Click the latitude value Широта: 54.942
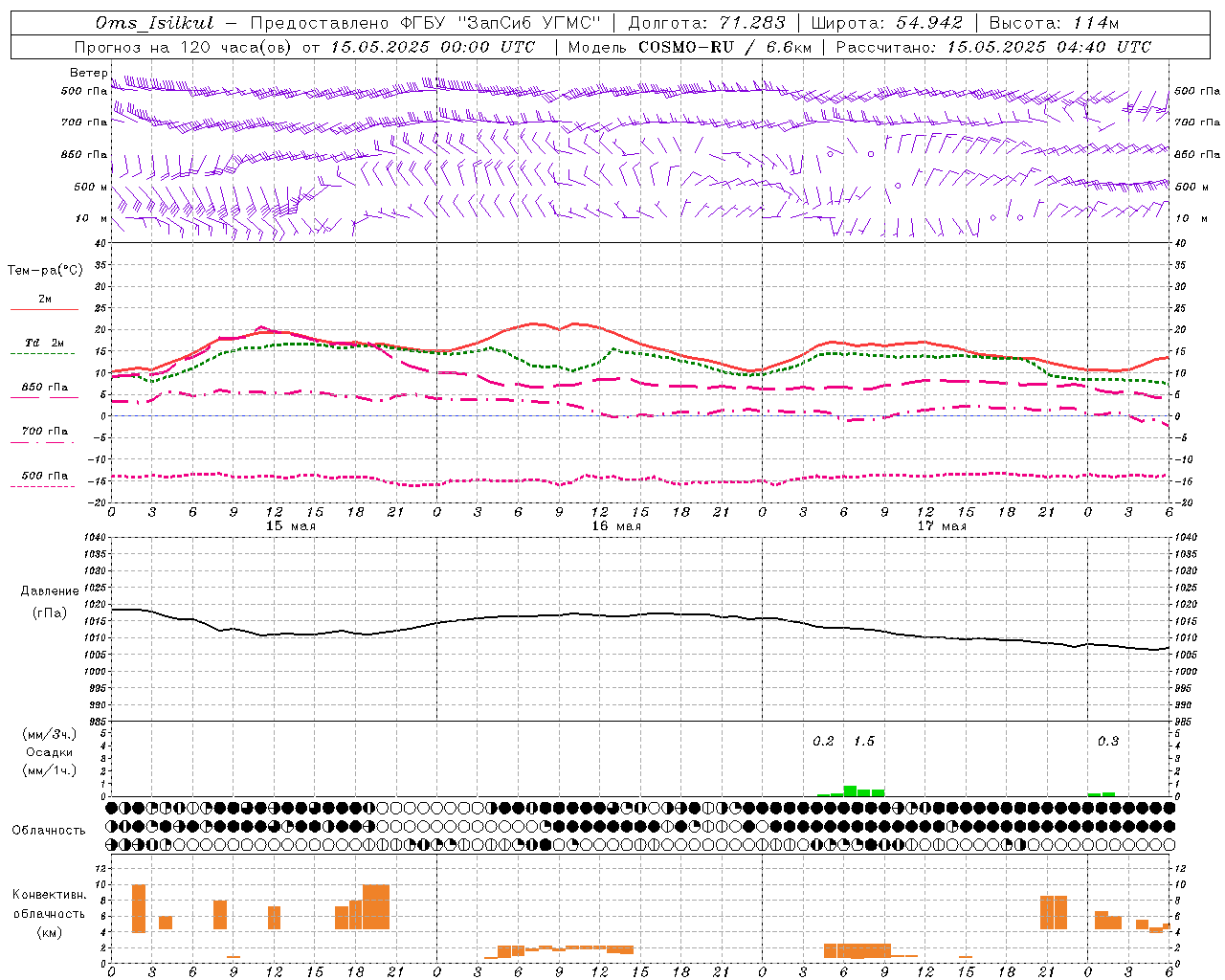The width and height of the screenshot is (1225, 980). click(x=886, y=23)
